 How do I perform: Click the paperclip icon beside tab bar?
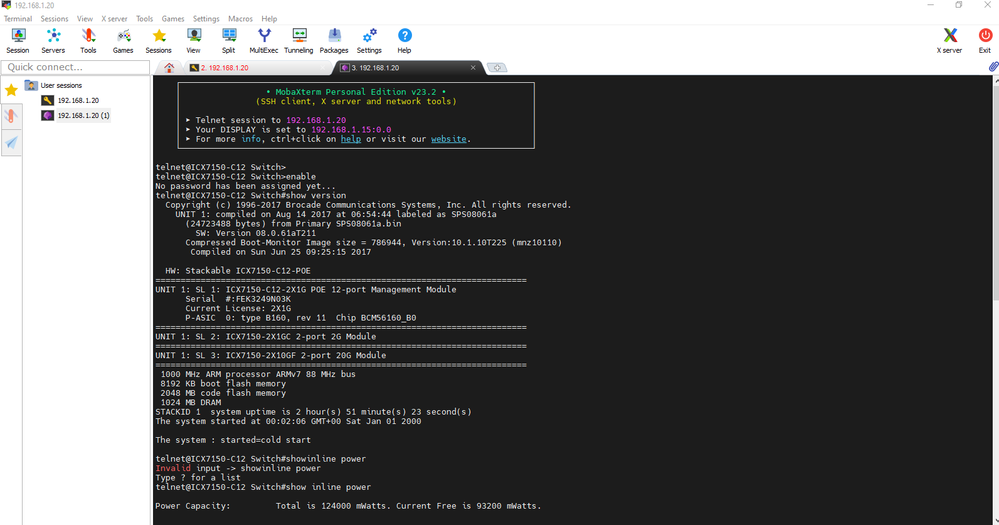993,67
